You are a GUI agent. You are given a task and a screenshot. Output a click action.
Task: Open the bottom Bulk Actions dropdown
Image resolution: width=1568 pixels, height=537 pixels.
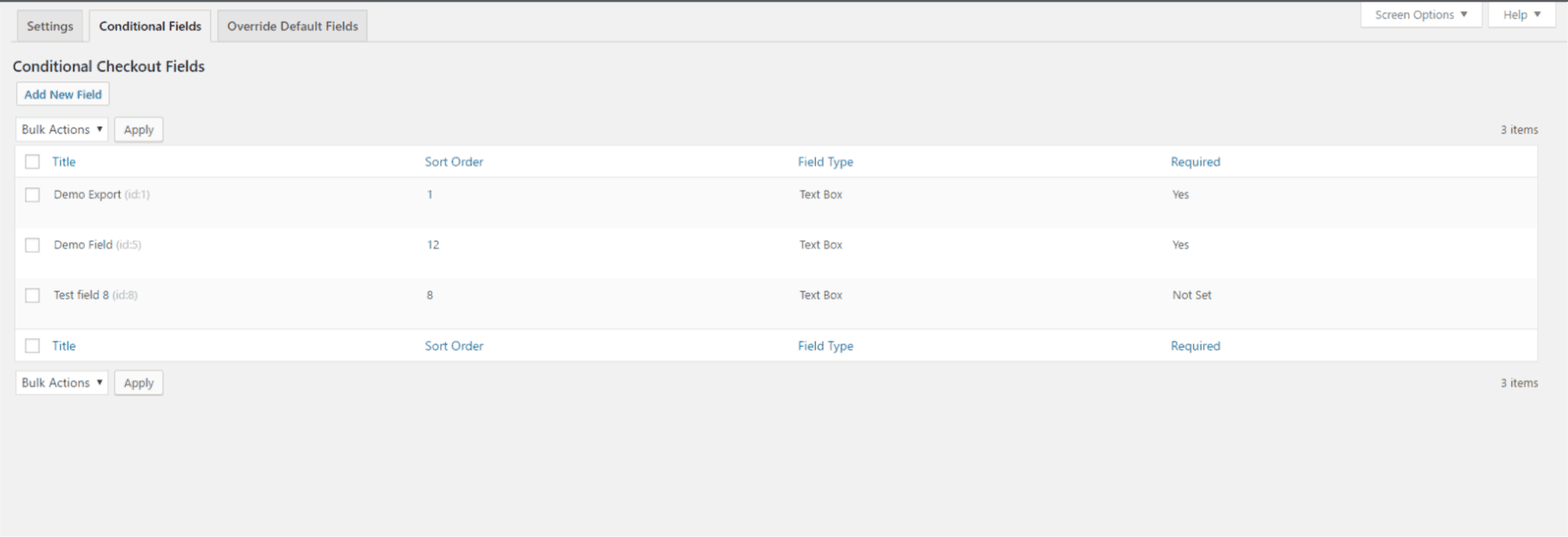62,383
